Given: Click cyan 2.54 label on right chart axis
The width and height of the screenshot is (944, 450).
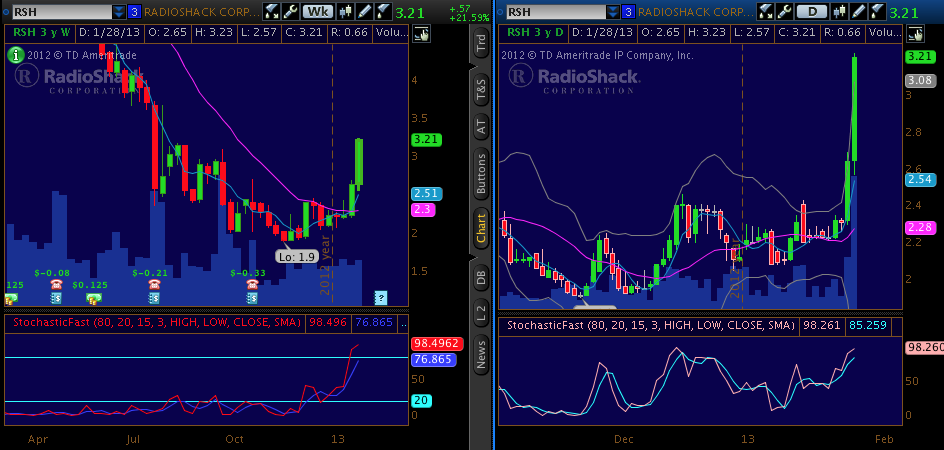Looking at the screenshot, I should click(x=919, y=180).
